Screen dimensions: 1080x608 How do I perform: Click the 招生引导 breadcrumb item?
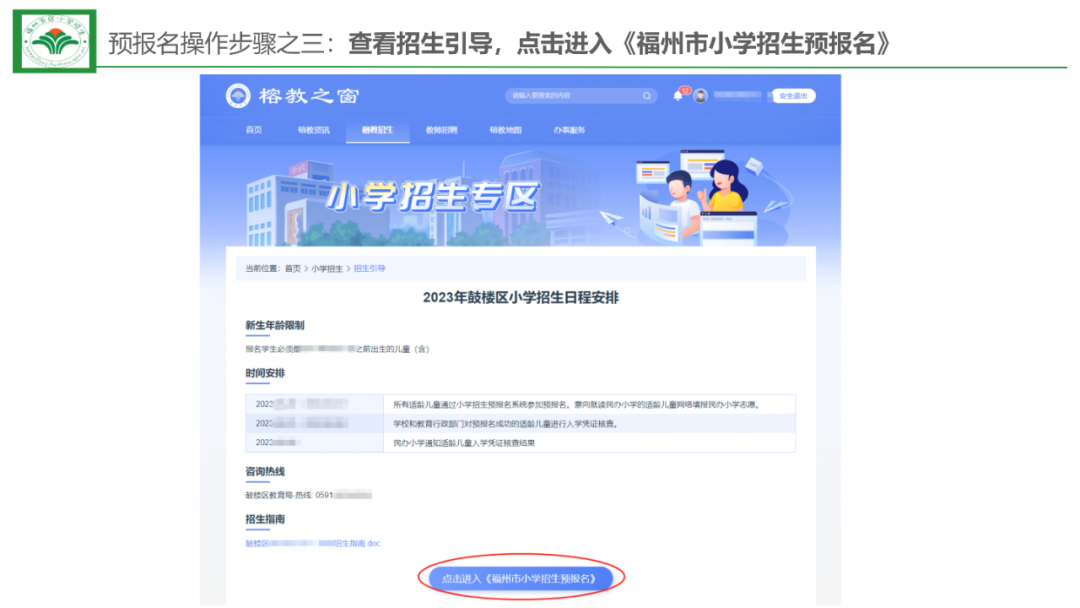[369, 269]
